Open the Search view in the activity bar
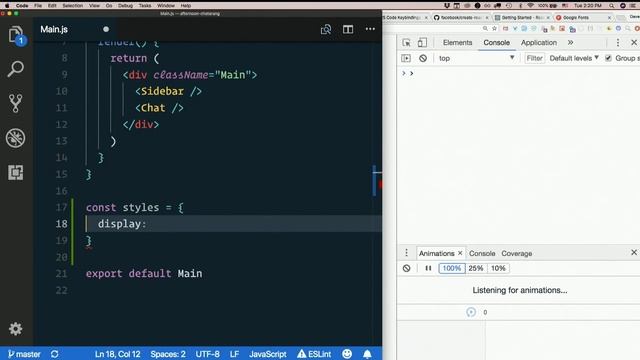 (x=16, y=69)
